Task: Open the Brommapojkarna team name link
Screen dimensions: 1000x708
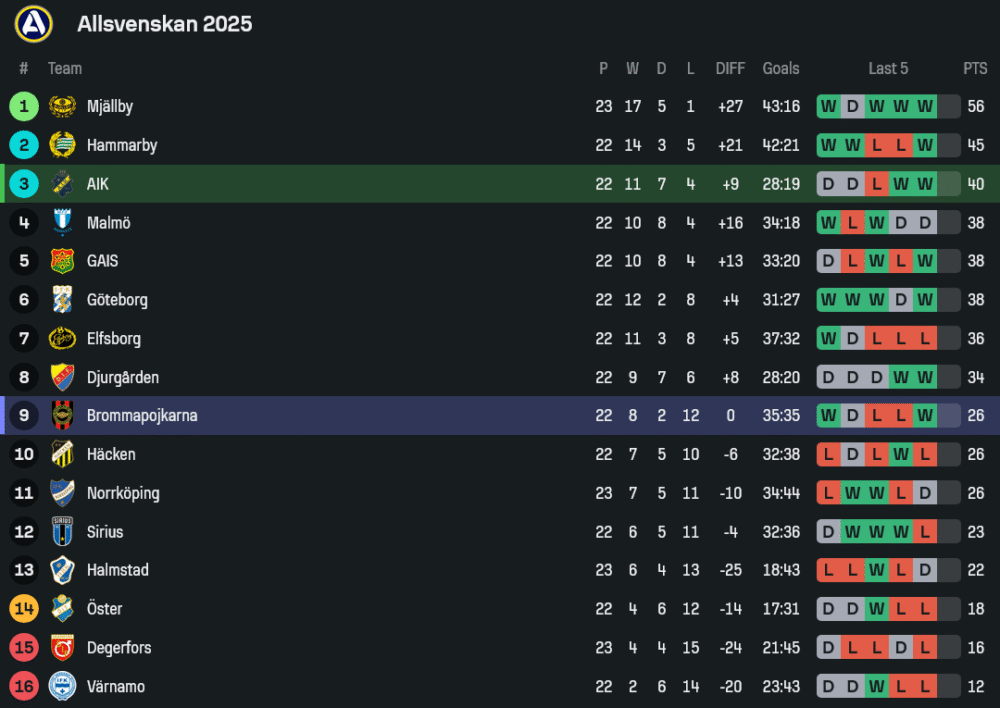Action: tap(142, 416)
